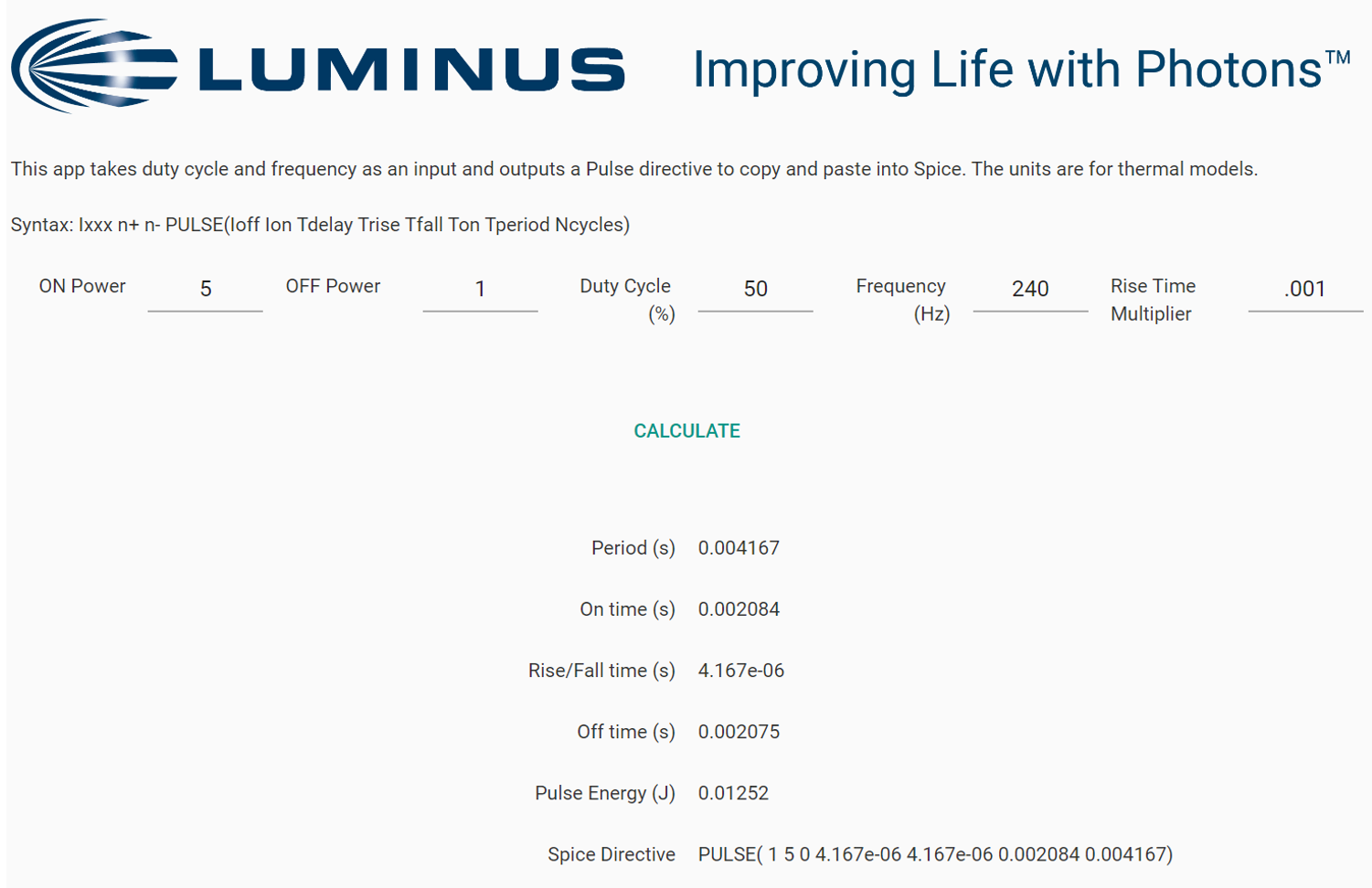Screen dimensions: 1372x888
Task: Click the On time (s) label
Action: coord(628,609)
